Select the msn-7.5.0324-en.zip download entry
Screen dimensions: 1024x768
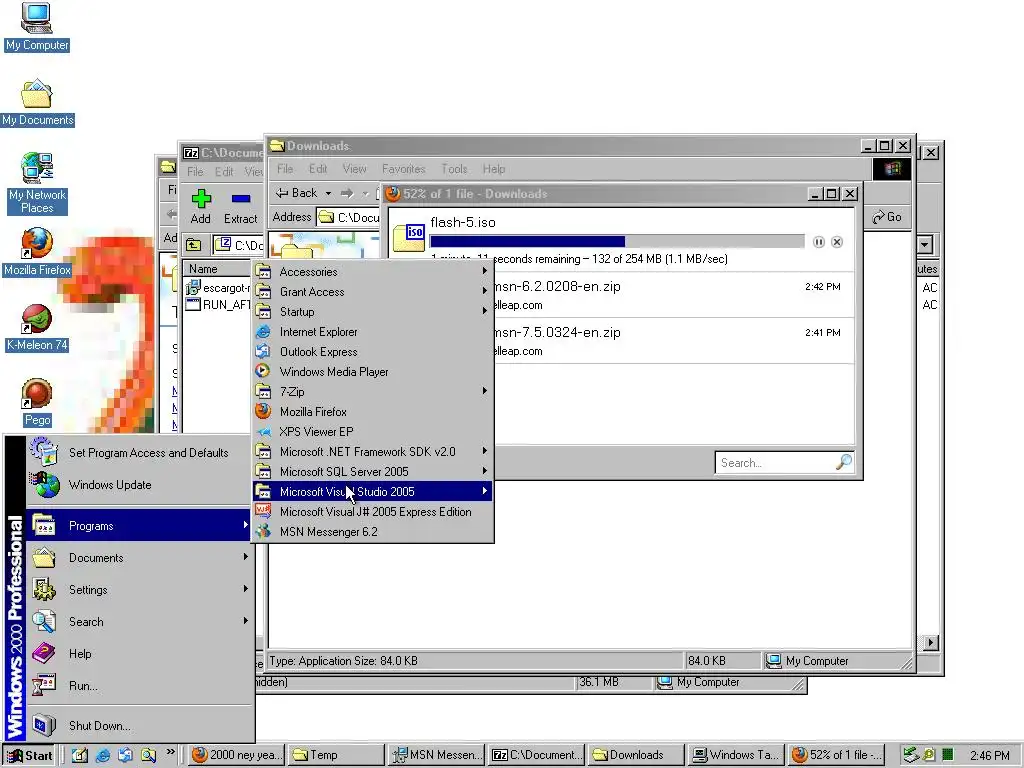coord(620,341)
